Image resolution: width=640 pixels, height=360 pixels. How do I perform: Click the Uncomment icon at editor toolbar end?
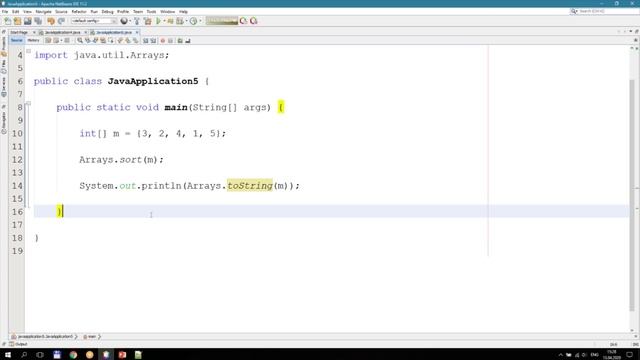click(188, 40)
